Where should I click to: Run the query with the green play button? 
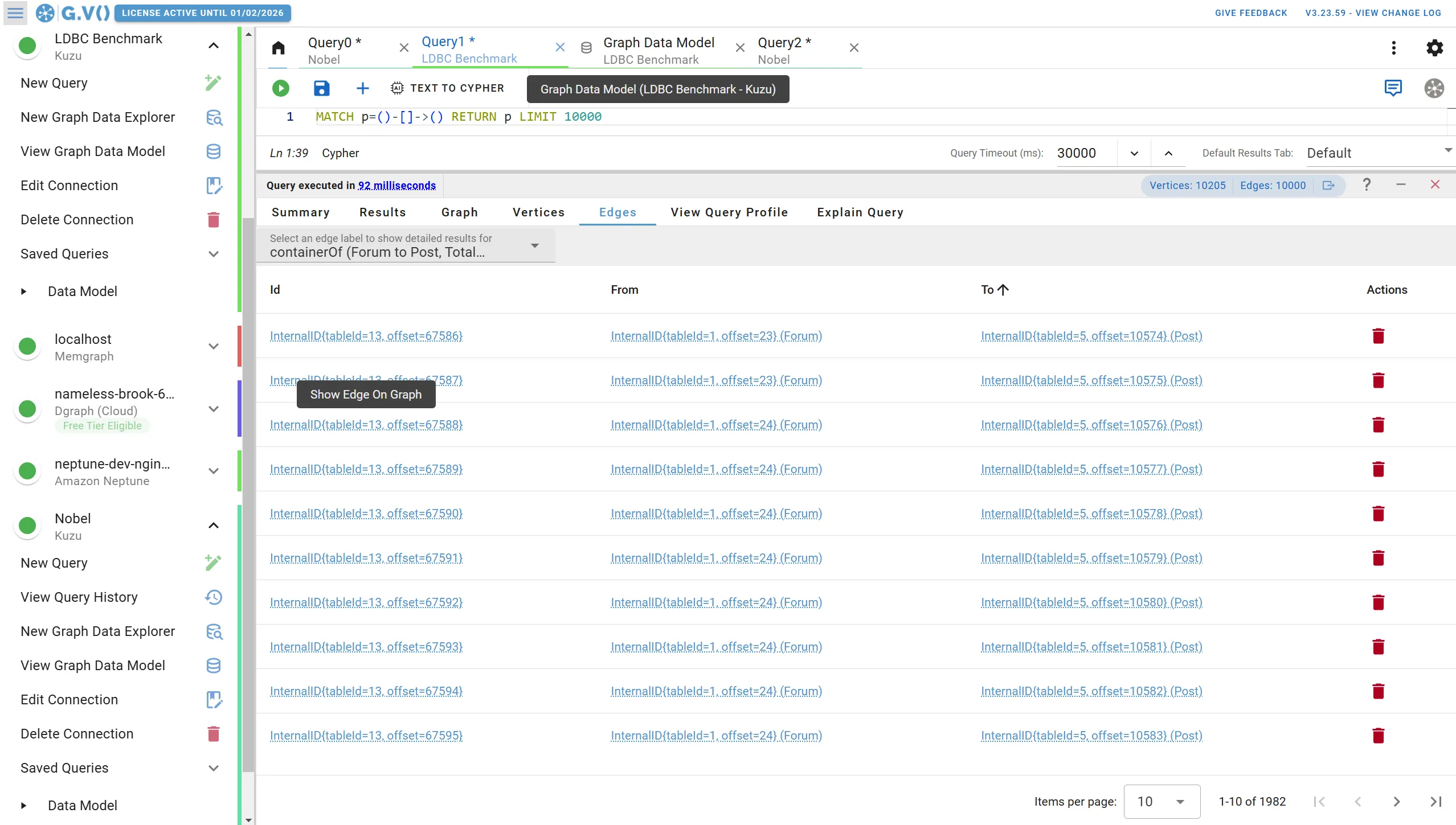(280, 88)
